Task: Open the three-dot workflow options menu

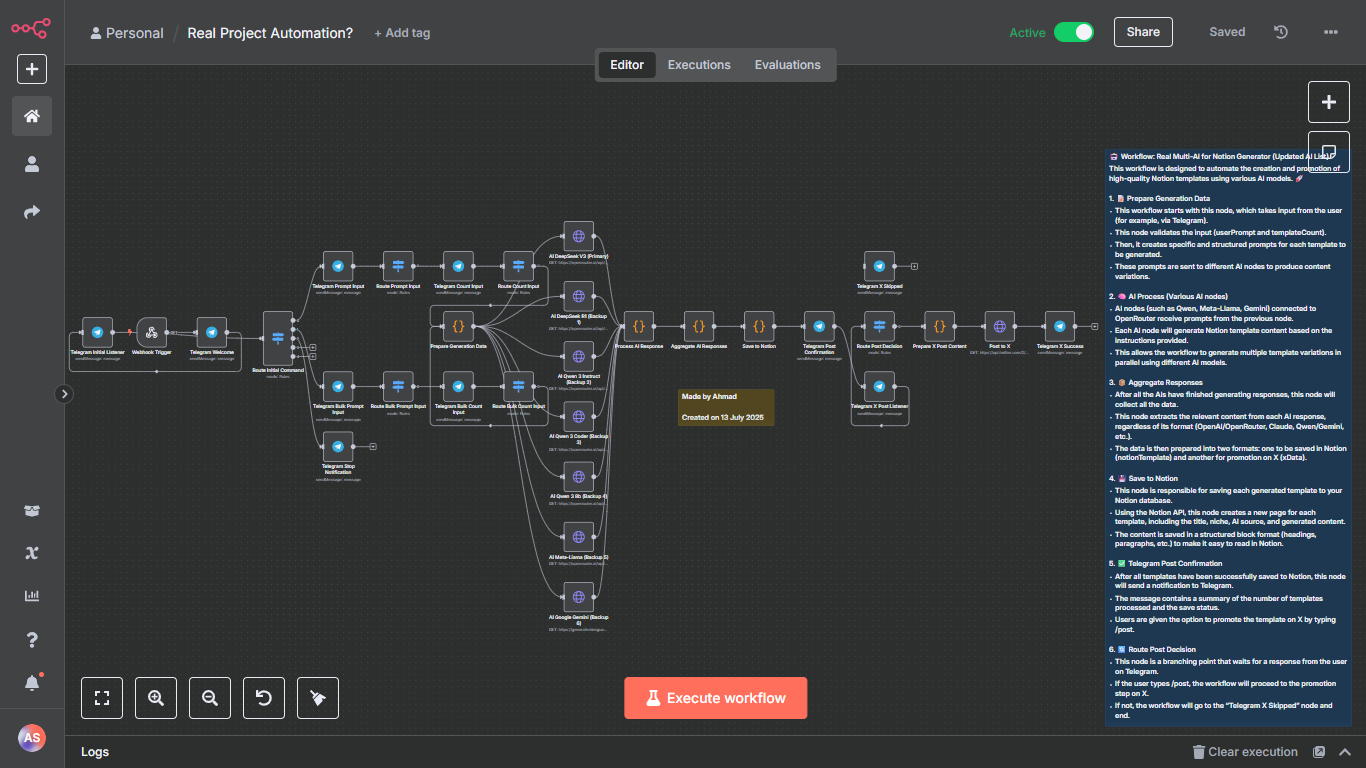Action: (1330, 32)
